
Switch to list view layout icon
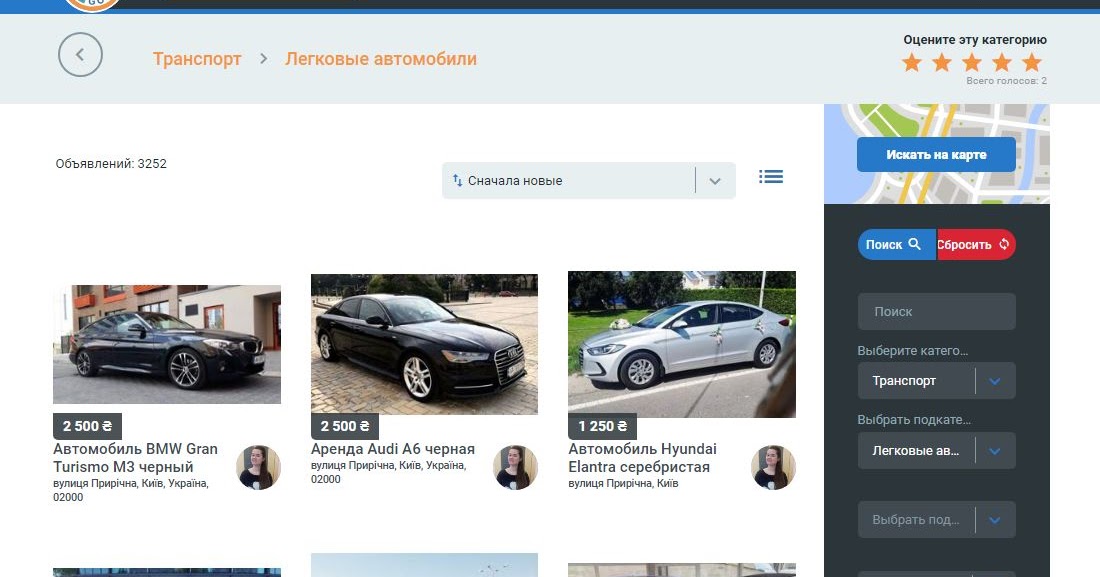(x=770, y=177)
